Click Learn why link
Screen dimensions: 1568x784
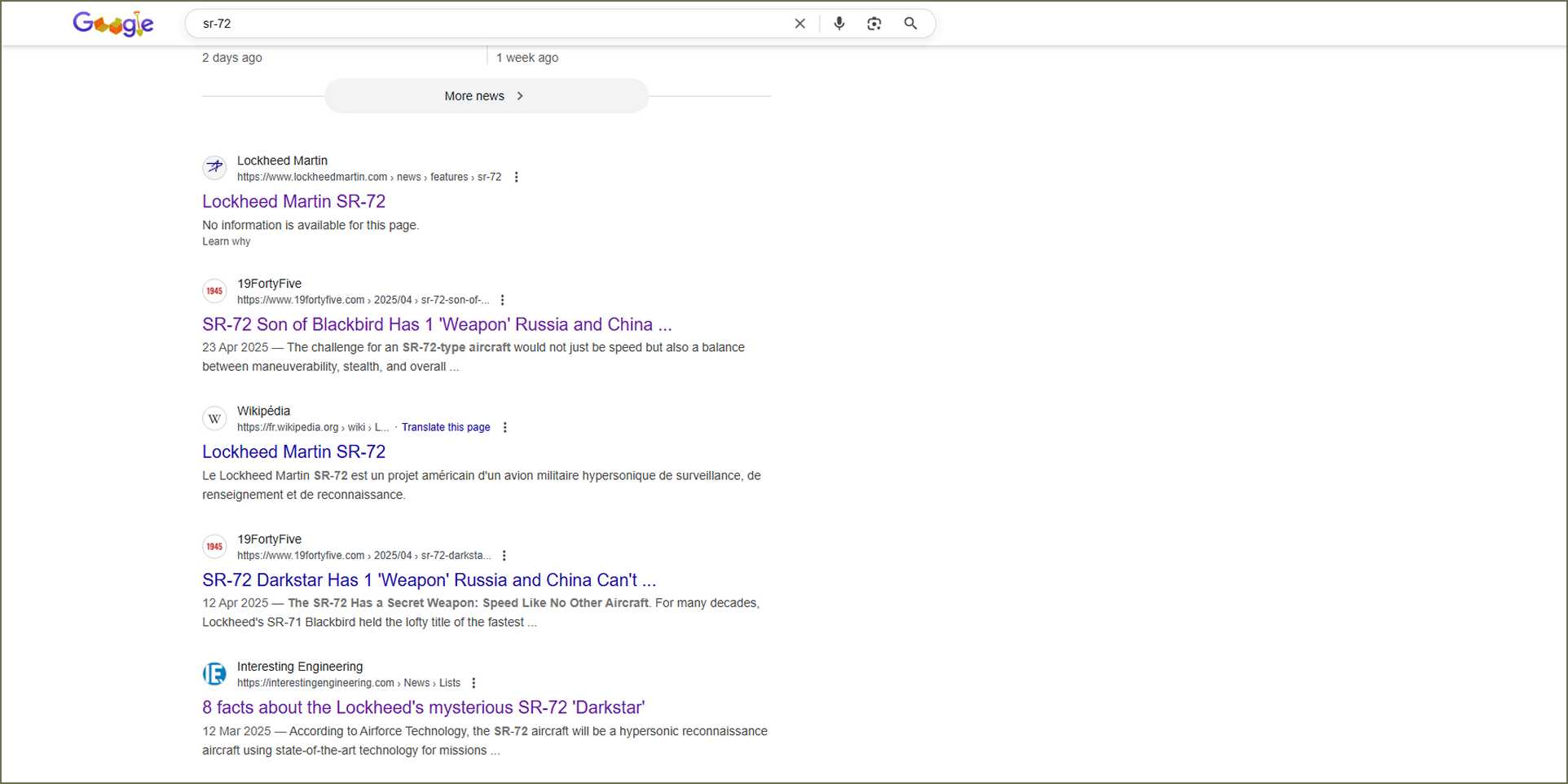227,242
